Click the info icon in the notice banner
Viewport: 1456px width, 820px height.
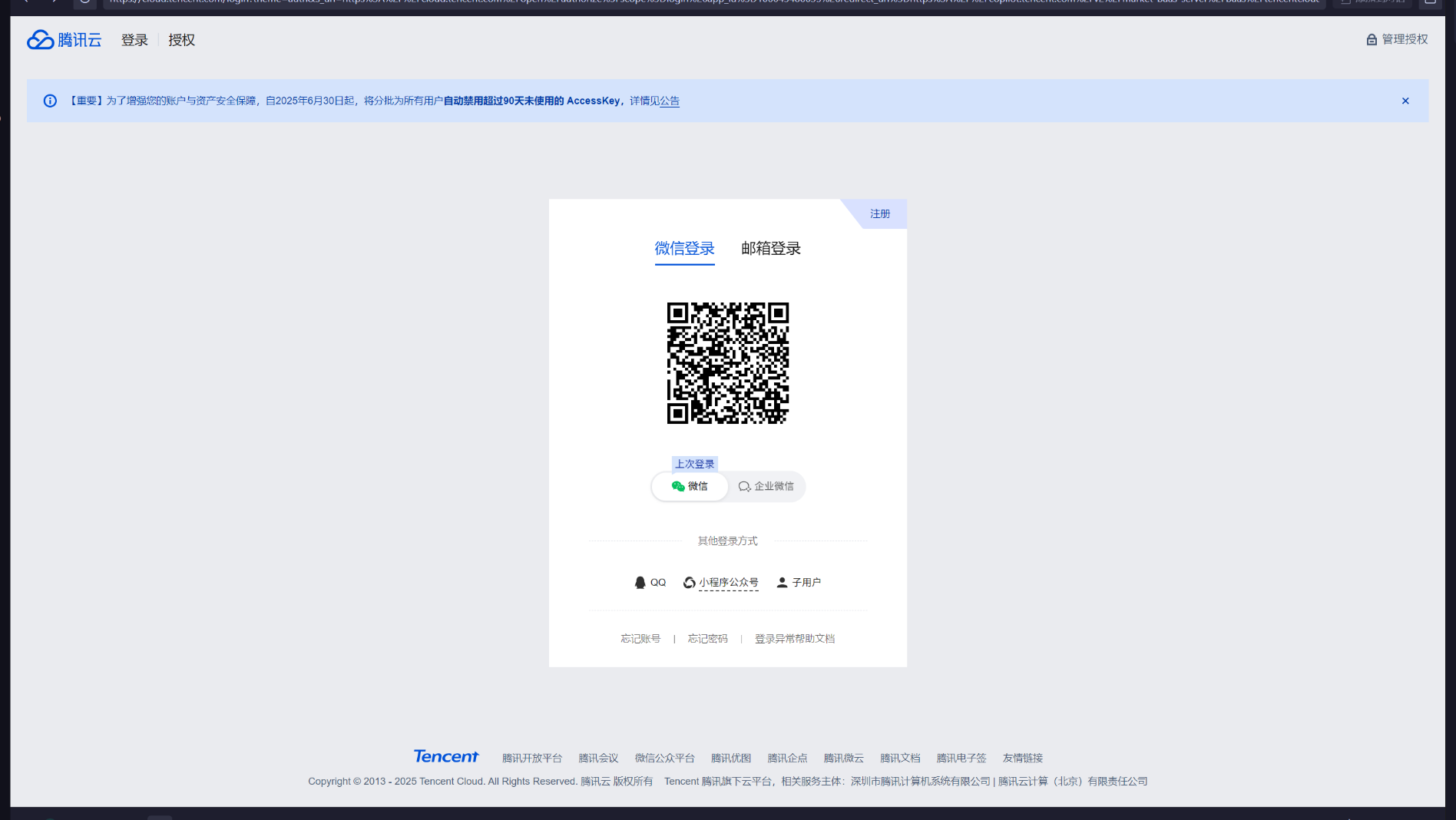pyautogui.click(x=50, y=101)
